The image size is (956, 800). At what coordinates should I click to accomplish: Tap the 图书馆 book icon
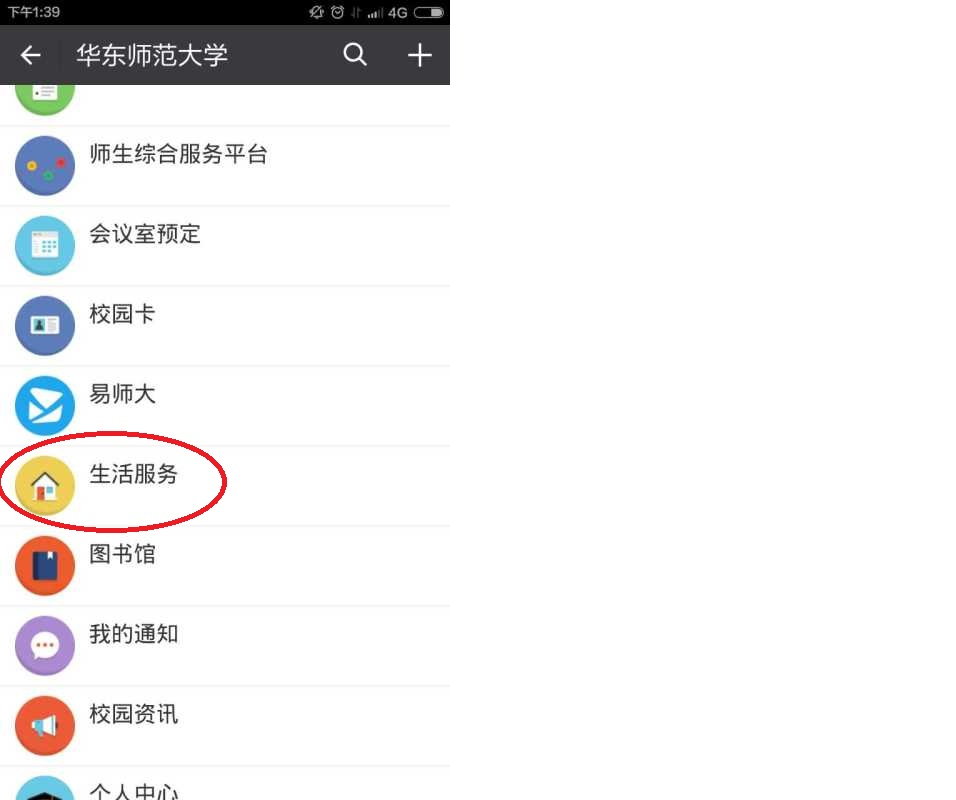45,565
